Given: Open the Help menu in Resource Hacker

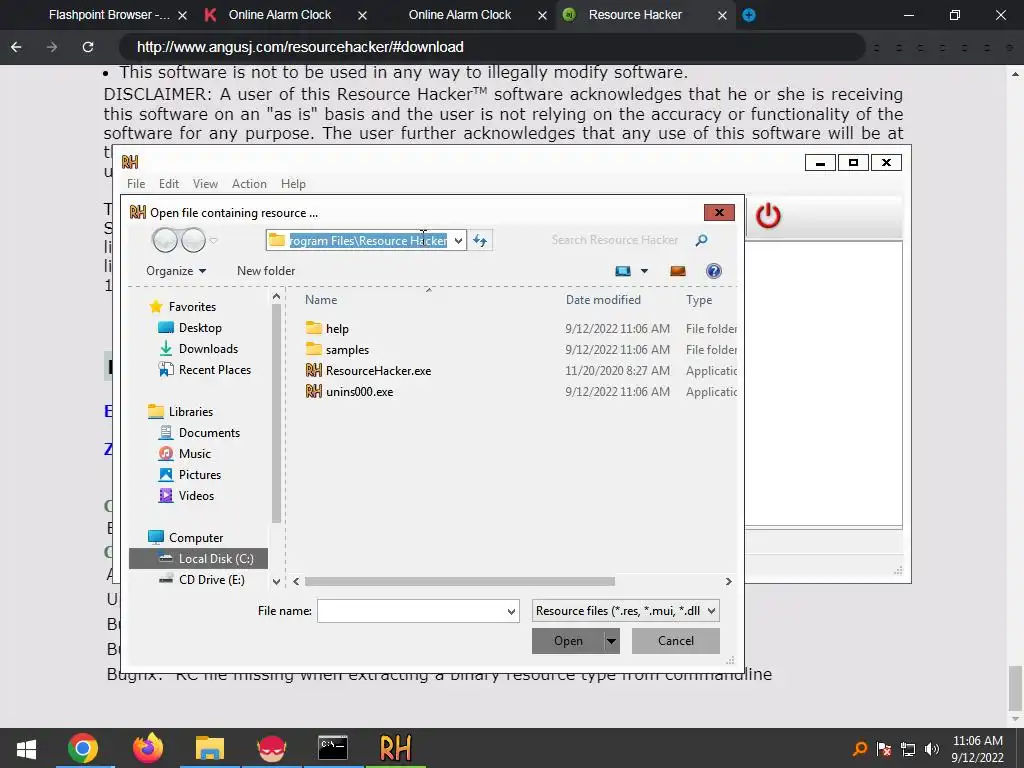Looking at the screenshot, I should pyautogui.click(x=293, y=184).
